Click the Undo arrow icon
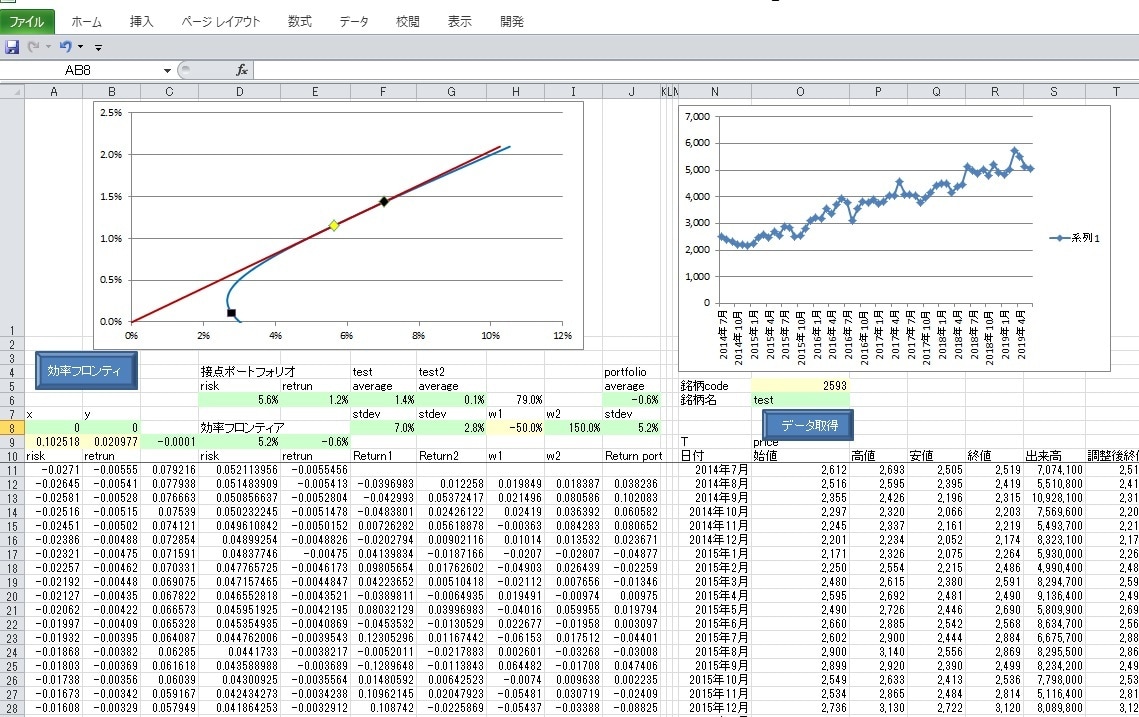 (65, 47)
